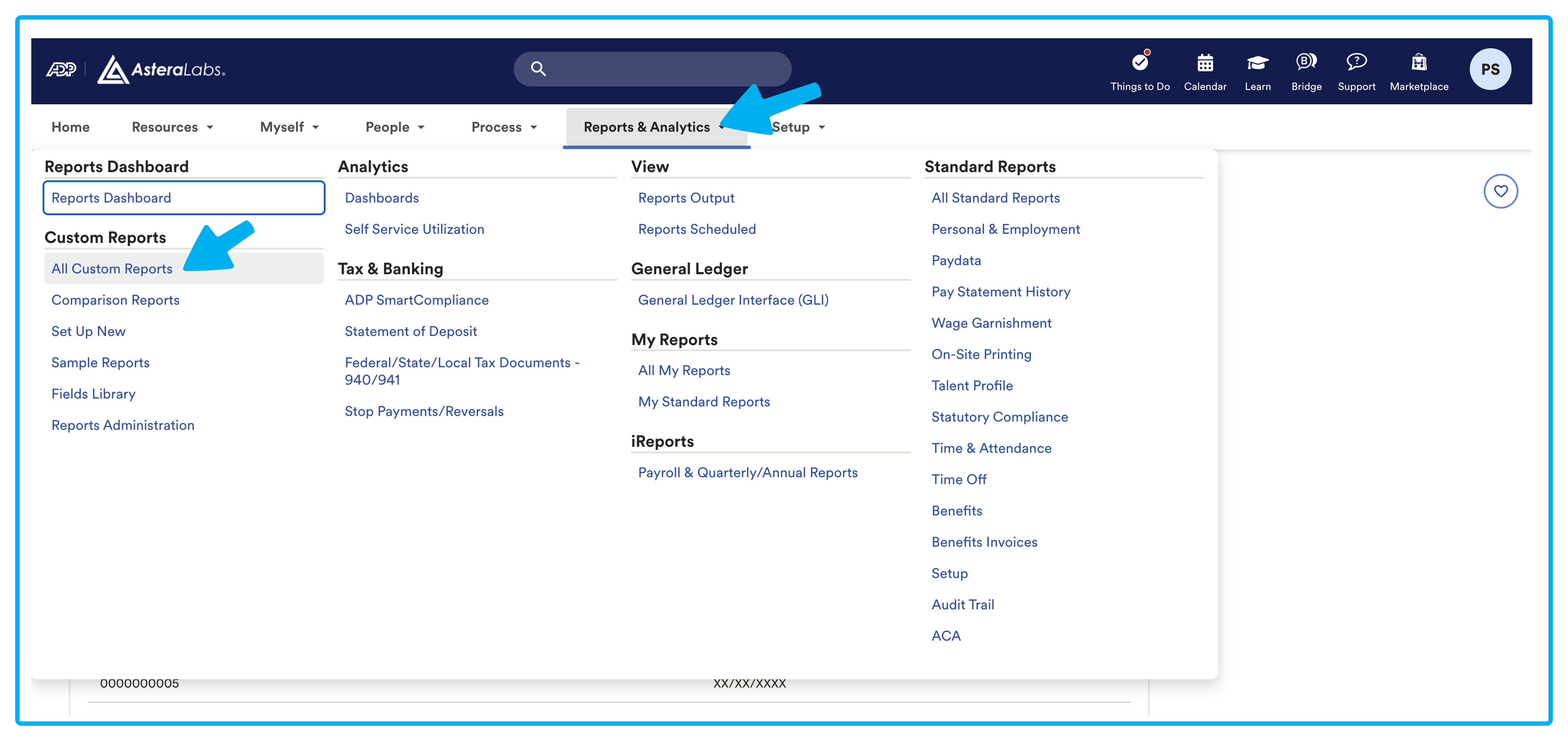Viewport: 1568px width, 741px height.
Task: Expand the Process dropdown menu
Action: 504,127
